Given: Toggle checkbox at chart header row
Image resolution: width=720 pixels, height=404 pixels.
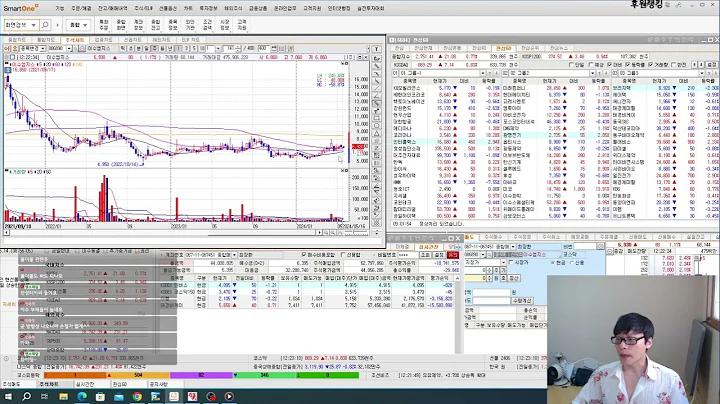Looking at the screenshot, I should [12, 57].
